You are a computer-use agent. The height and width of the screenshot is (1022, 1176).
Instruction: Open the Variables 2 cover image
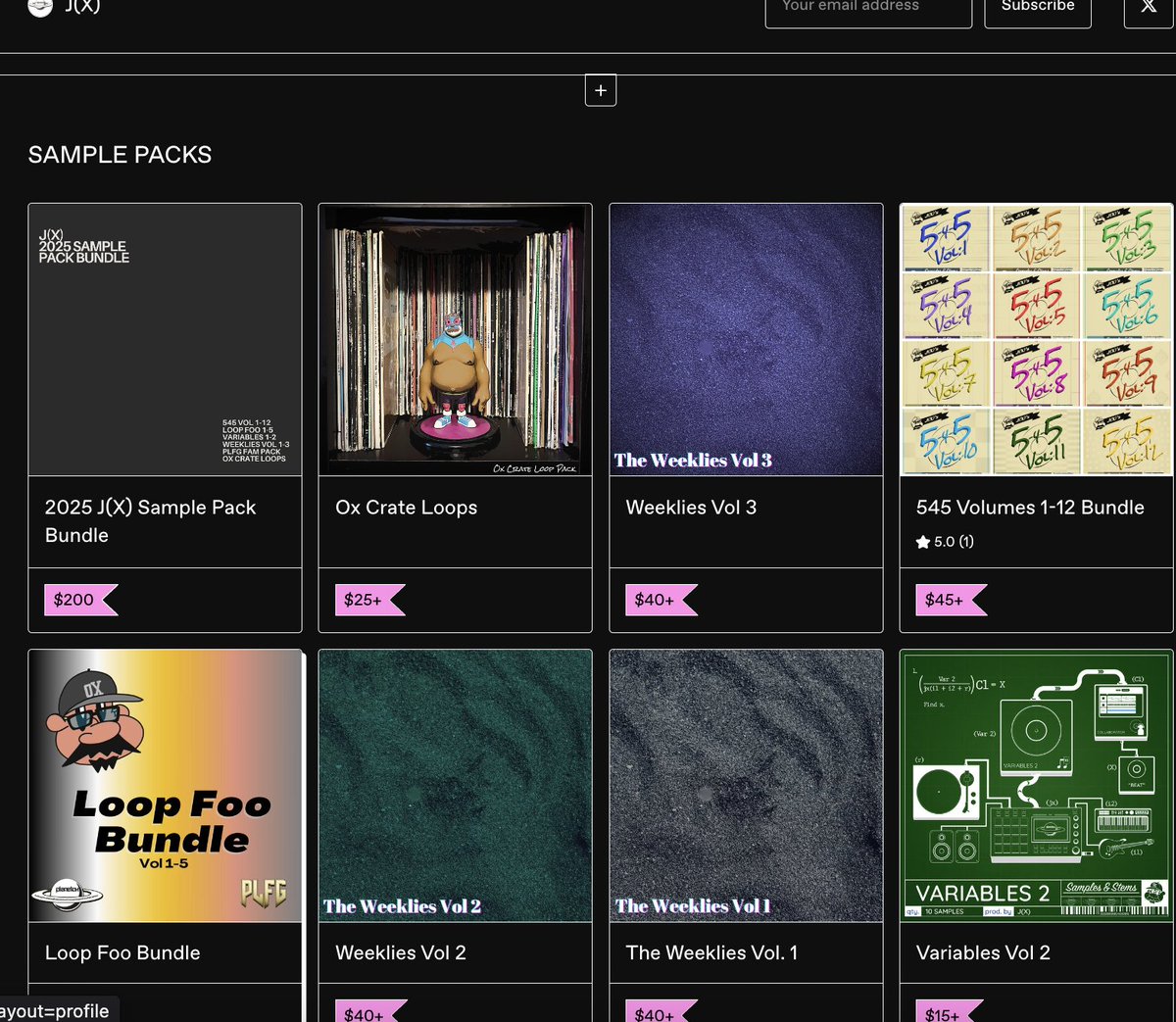(1037, 786)
